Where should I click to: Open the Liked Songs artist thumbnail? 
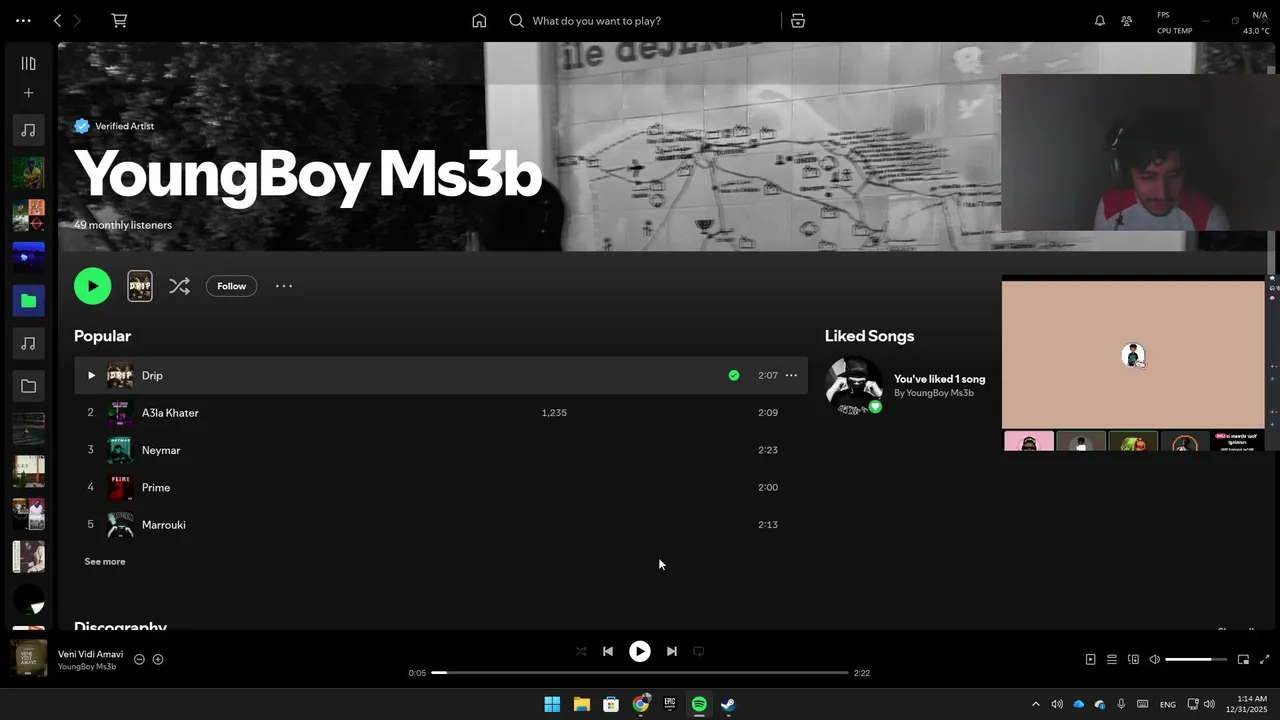click(854, 385)
